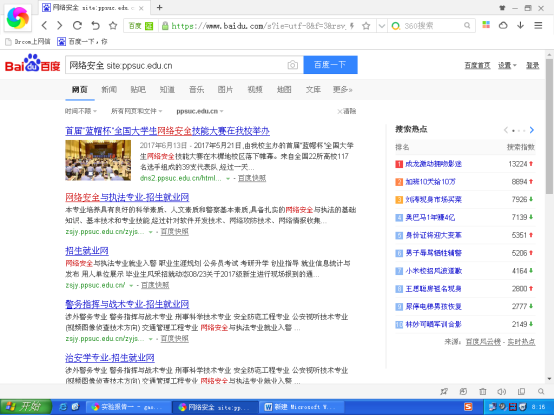The width and height of the screenshot is (554, 416).
Task: Click the 百度一下 search button
Action: coord(330,65)
